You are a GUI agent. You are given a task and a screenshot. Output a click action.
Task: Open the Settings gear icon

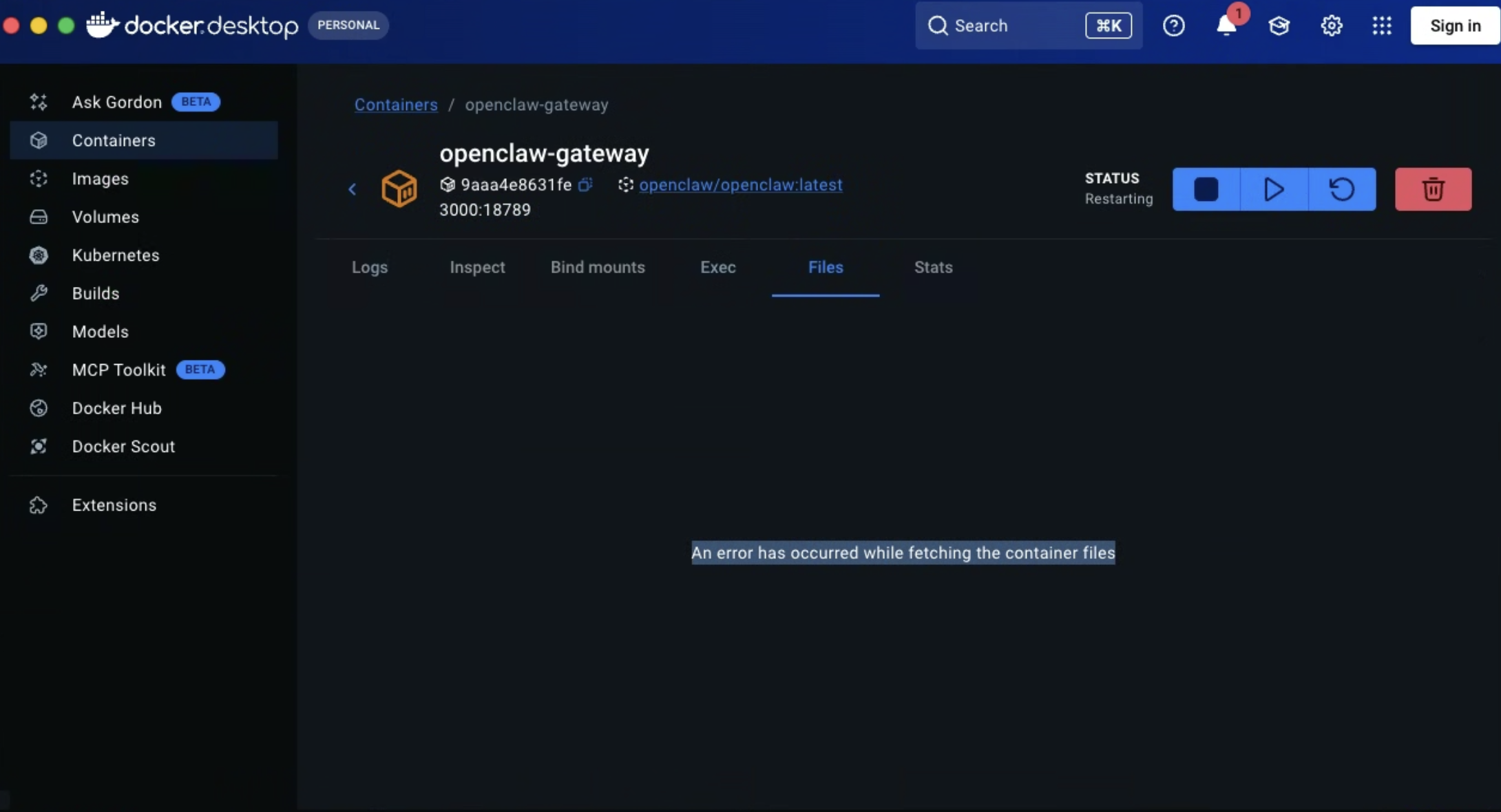[1331, 26]
